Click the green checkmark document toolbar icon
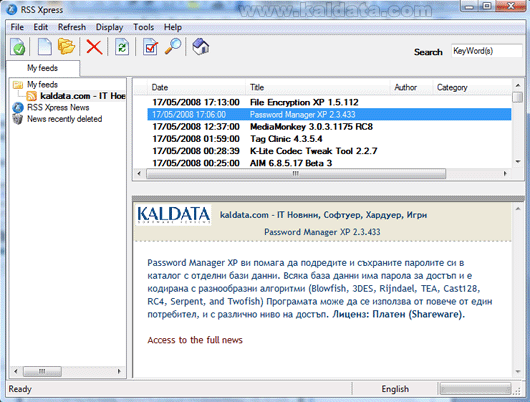Viewport: 530px width, 402px height. click(x=18, y=47)
